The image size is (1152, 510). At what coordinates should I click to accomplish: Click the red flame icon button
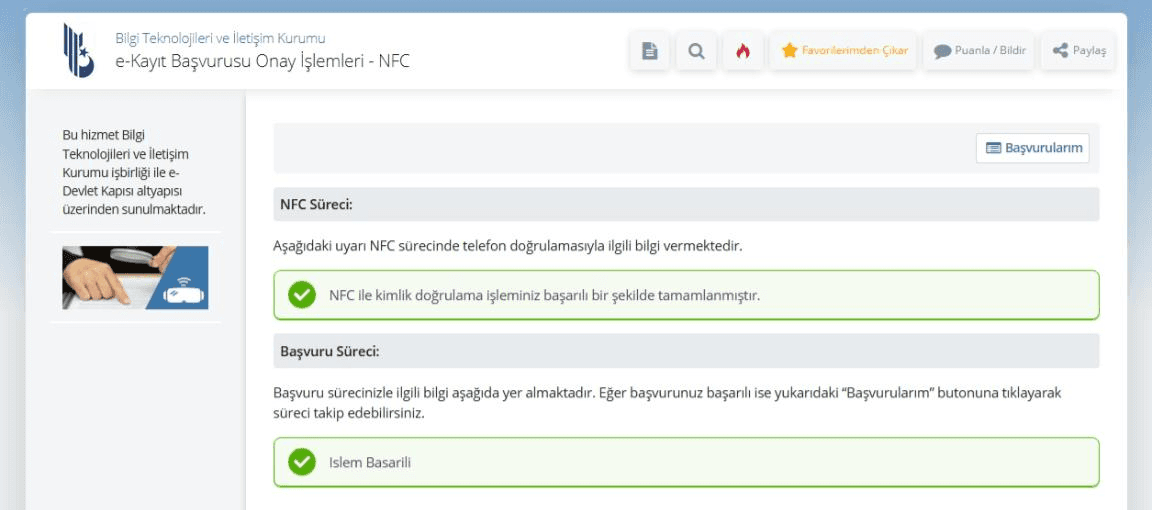(743, 51)
